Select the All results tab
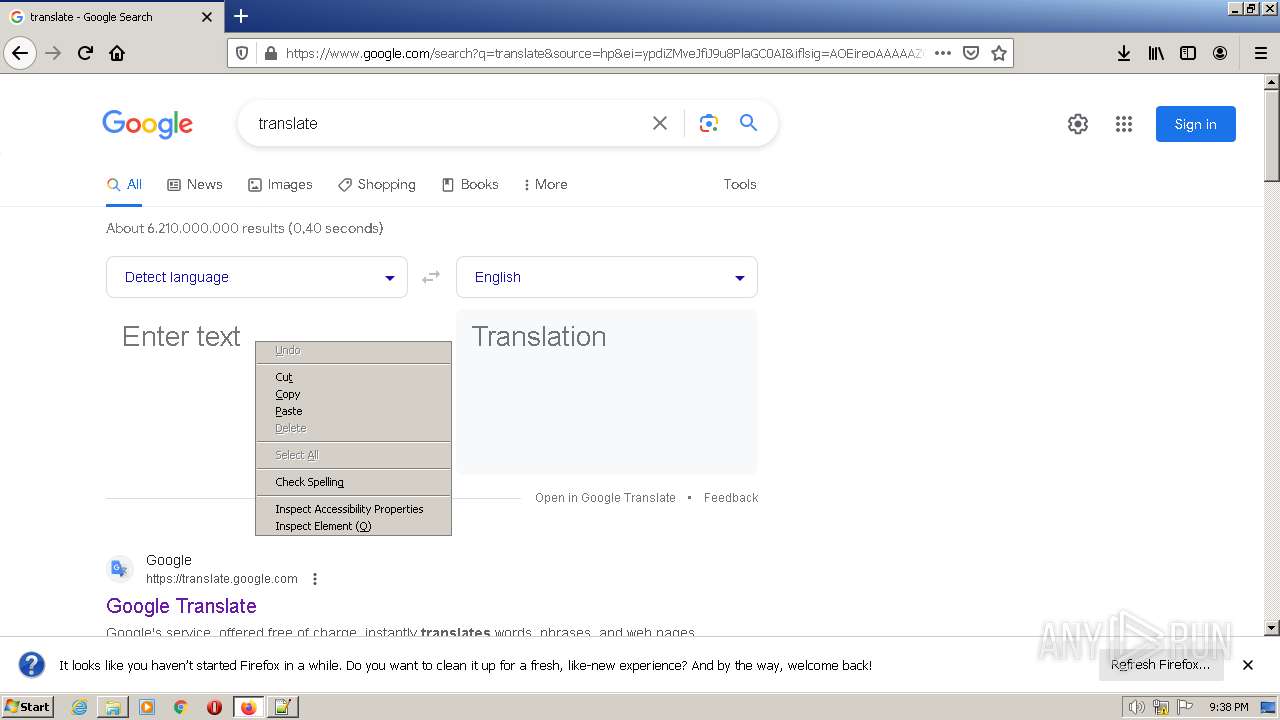This screenshot has width=1280, height=720. point(124,184)
